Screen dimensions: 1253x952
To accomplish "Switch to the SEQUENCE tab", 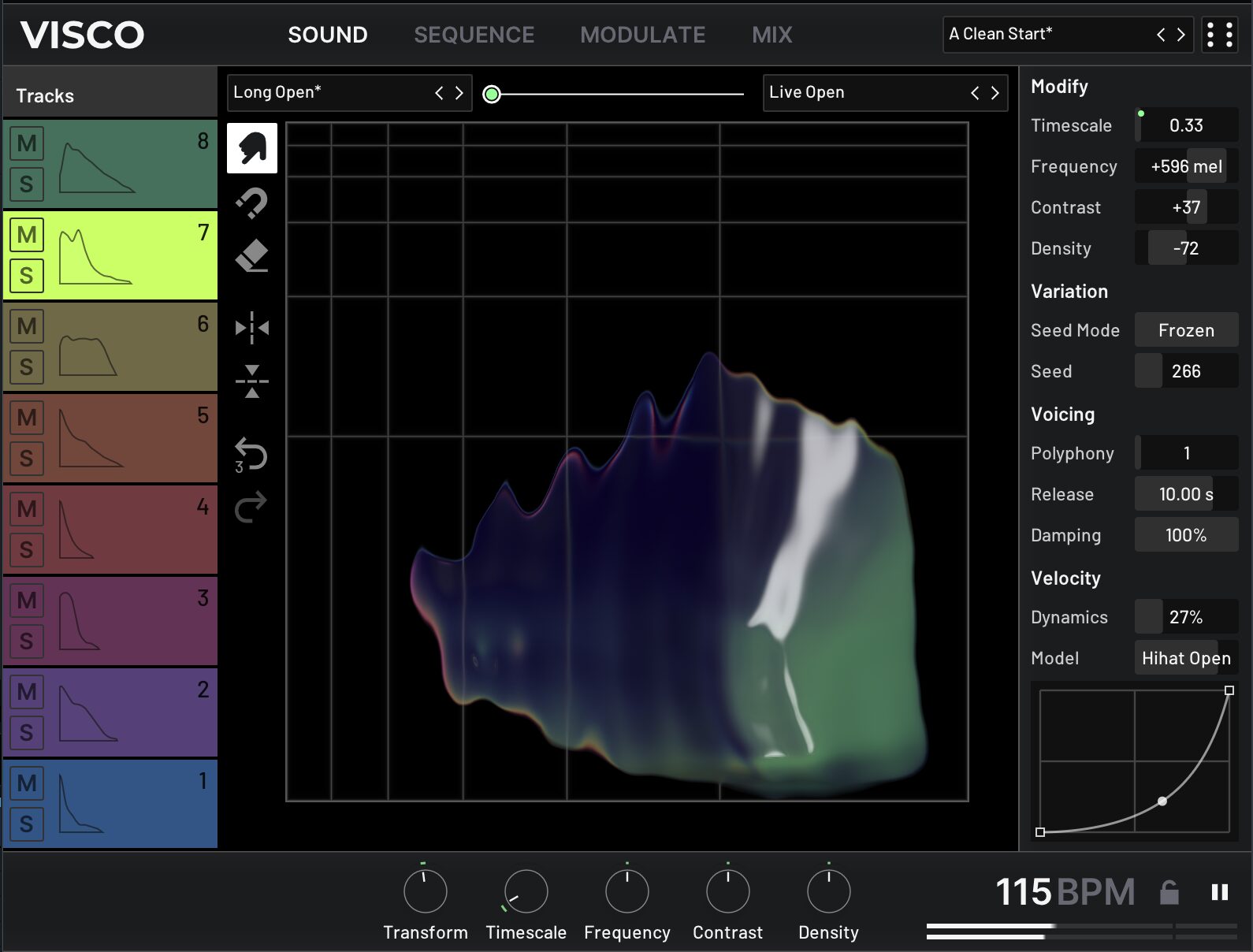I will click(474, 35).
